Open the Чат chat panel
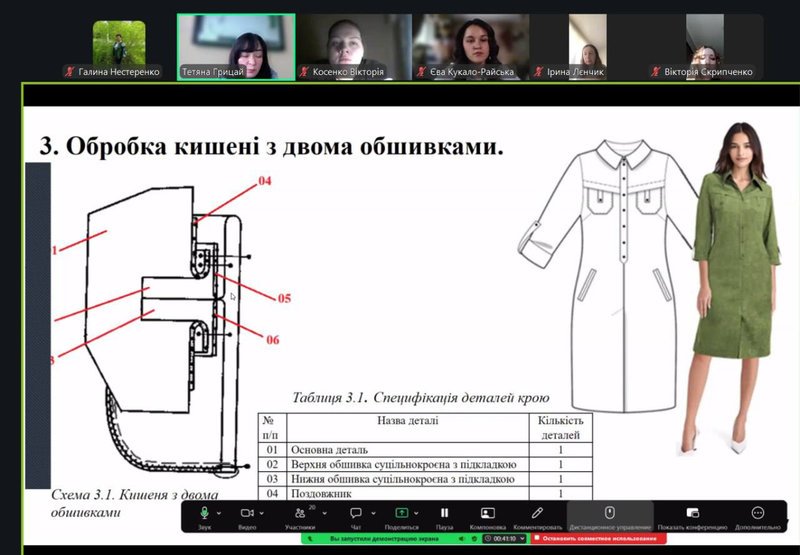The image size is (800, 555). [355, 513]
